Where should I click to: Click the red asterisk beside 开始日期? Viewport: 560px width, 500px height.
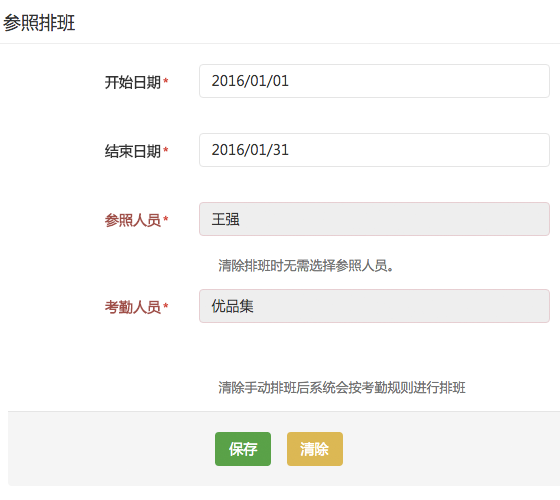[x=165, y=81]
